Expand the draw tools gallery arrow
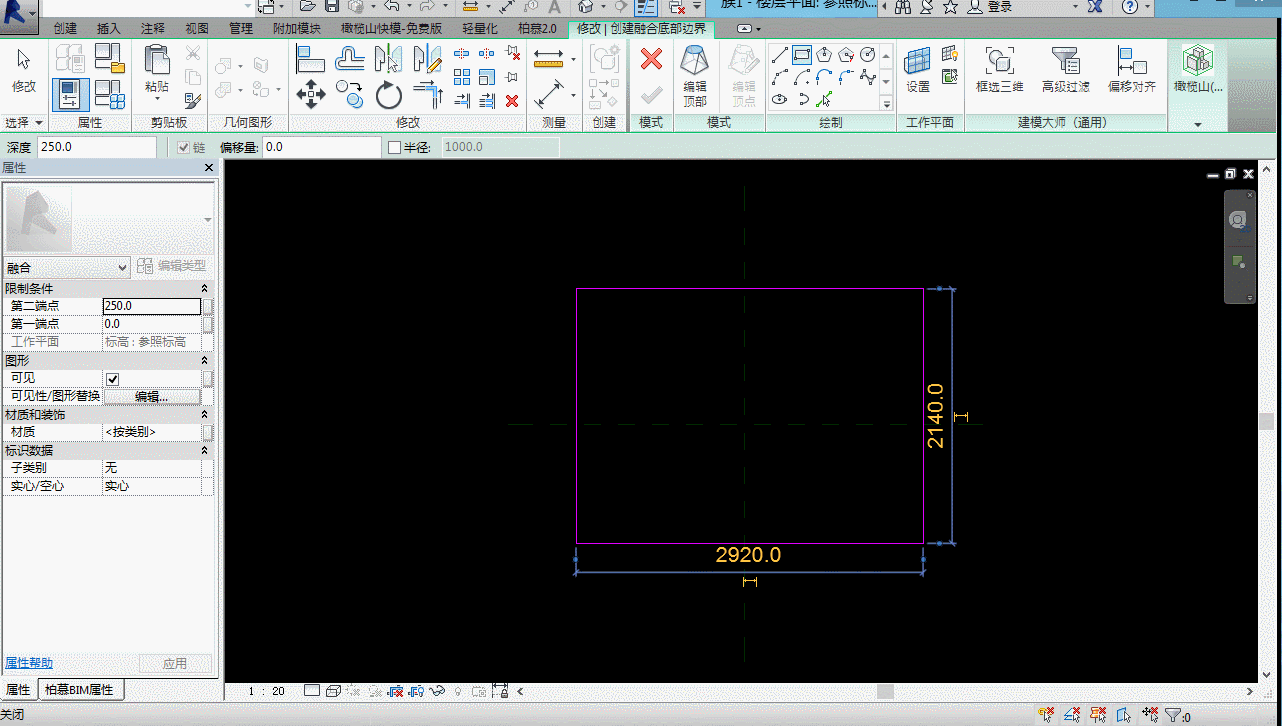 tap(886, 103)
